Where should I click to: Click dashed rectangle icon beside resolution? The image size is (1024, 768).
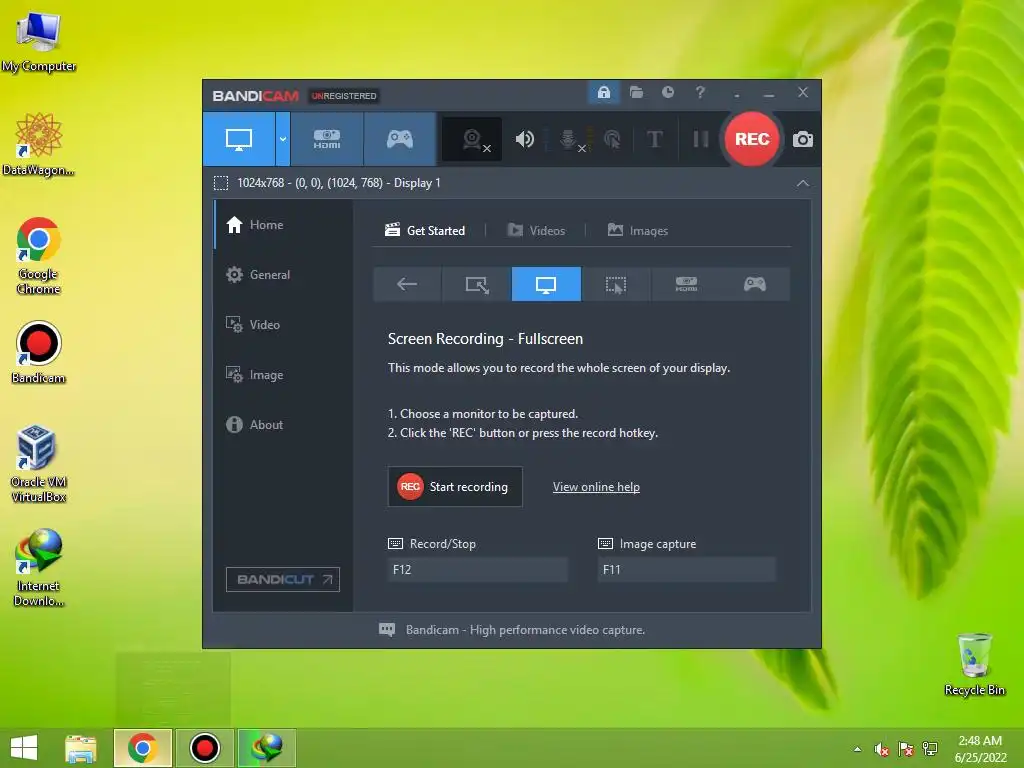point(221,183)
